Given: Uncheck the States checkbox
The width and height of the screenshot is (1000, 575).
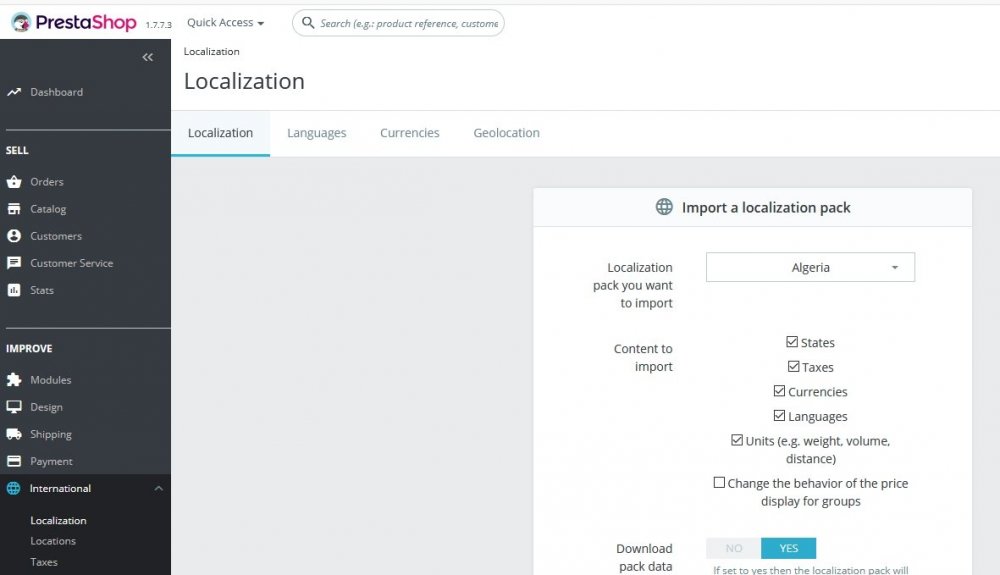Looking at the screenshot, I should pyautogui.click(x=791, y=342).
